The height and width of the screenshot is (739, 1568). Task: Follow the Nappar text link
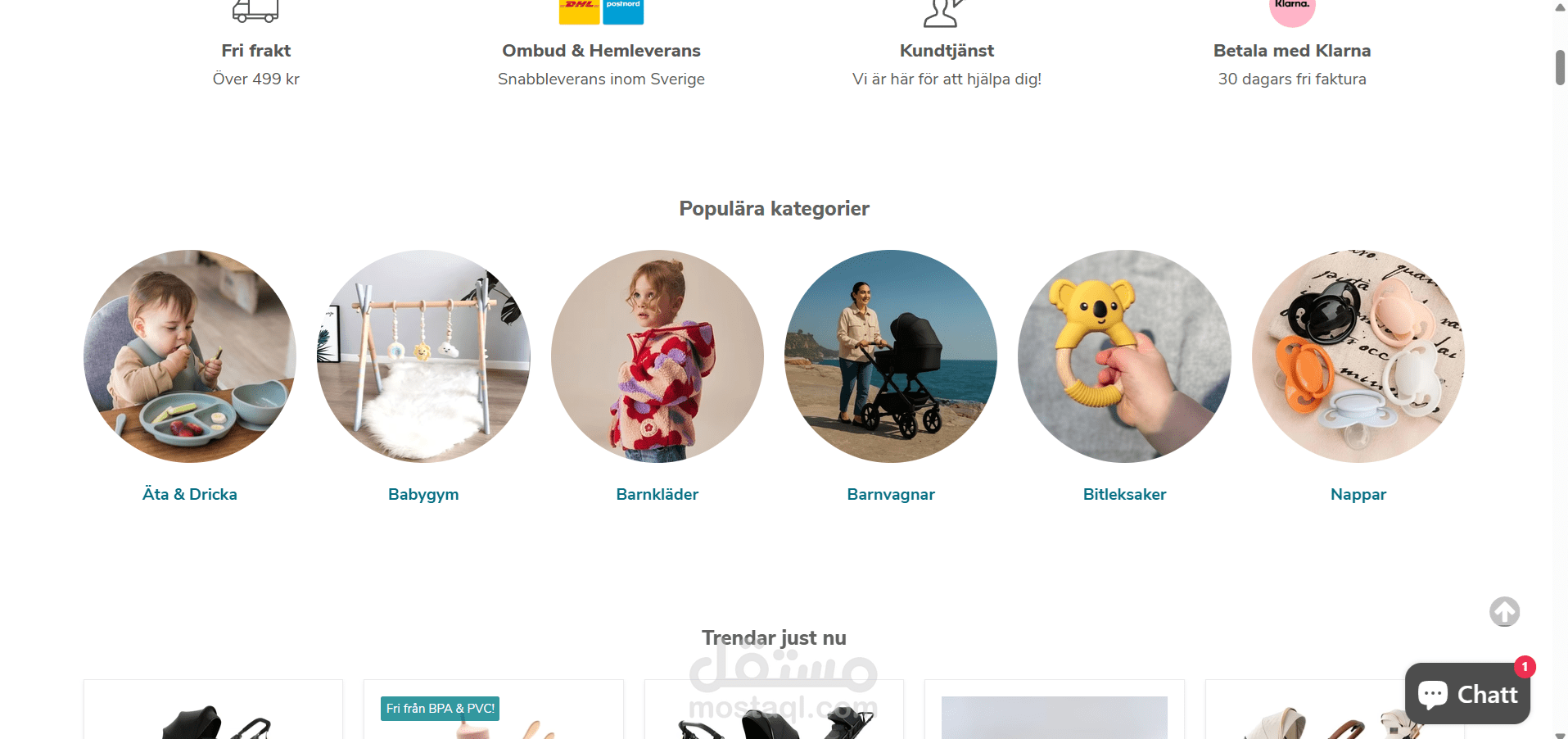coord(1358,495)
